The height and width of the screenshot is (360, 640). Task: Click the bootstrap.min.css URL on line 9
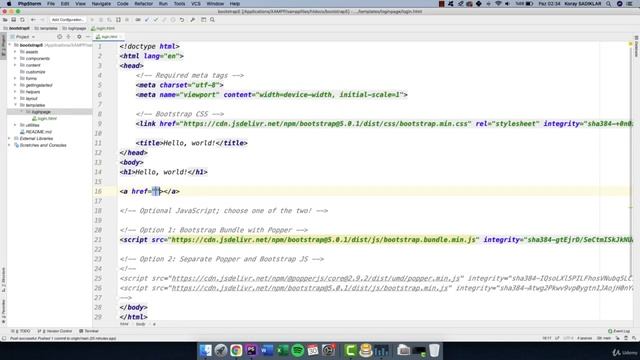325,124
